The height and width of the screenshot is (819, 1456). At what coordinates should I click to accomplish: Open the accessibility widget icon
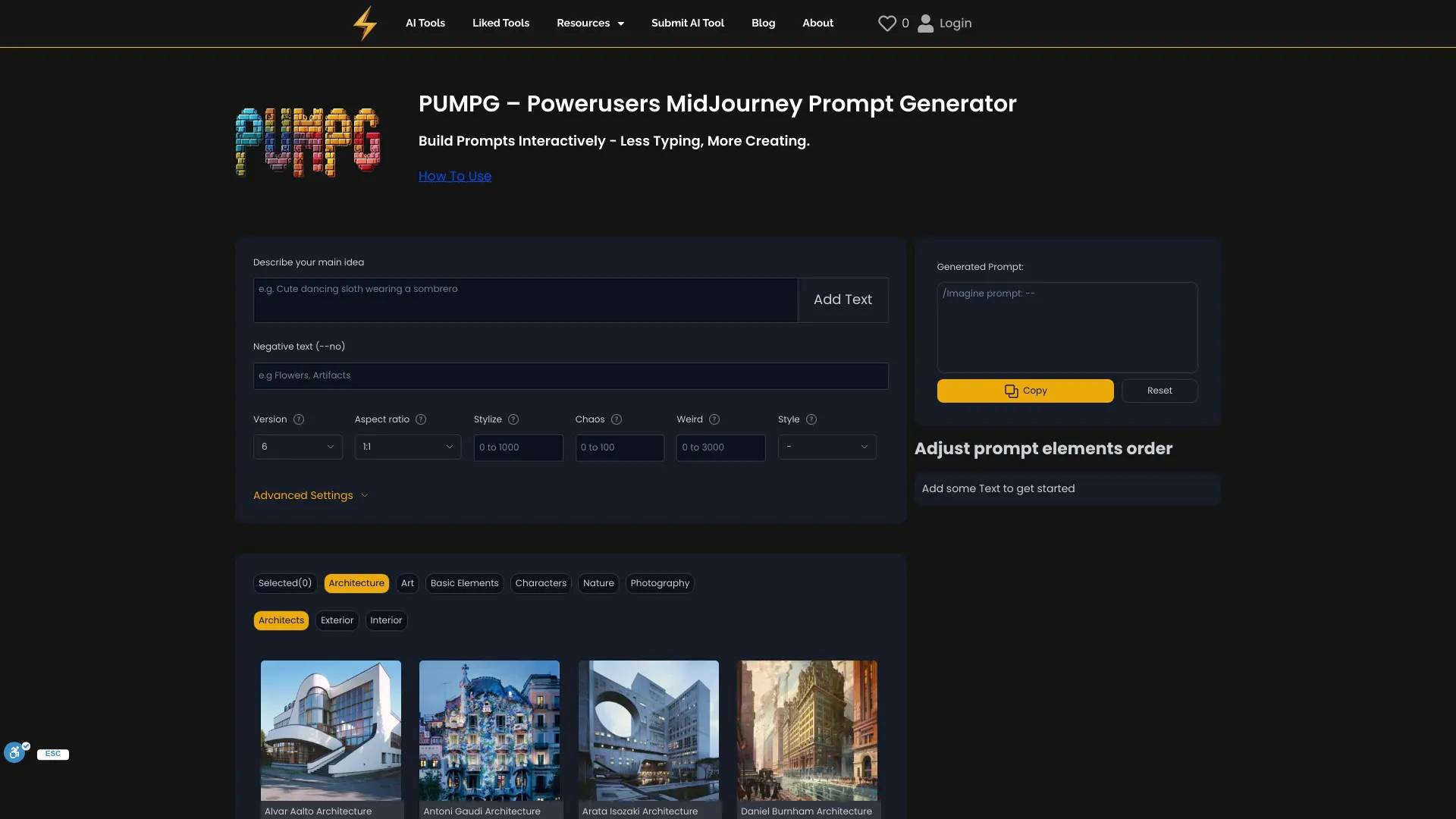coord(15,752)
